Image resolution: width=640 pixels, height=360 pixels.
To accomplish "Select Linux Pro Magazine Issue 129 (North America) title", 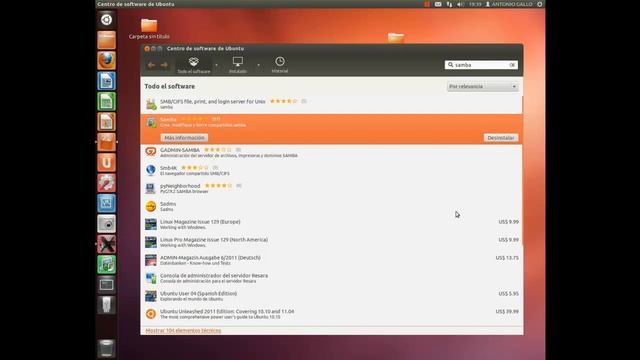I will pos(214,240).
